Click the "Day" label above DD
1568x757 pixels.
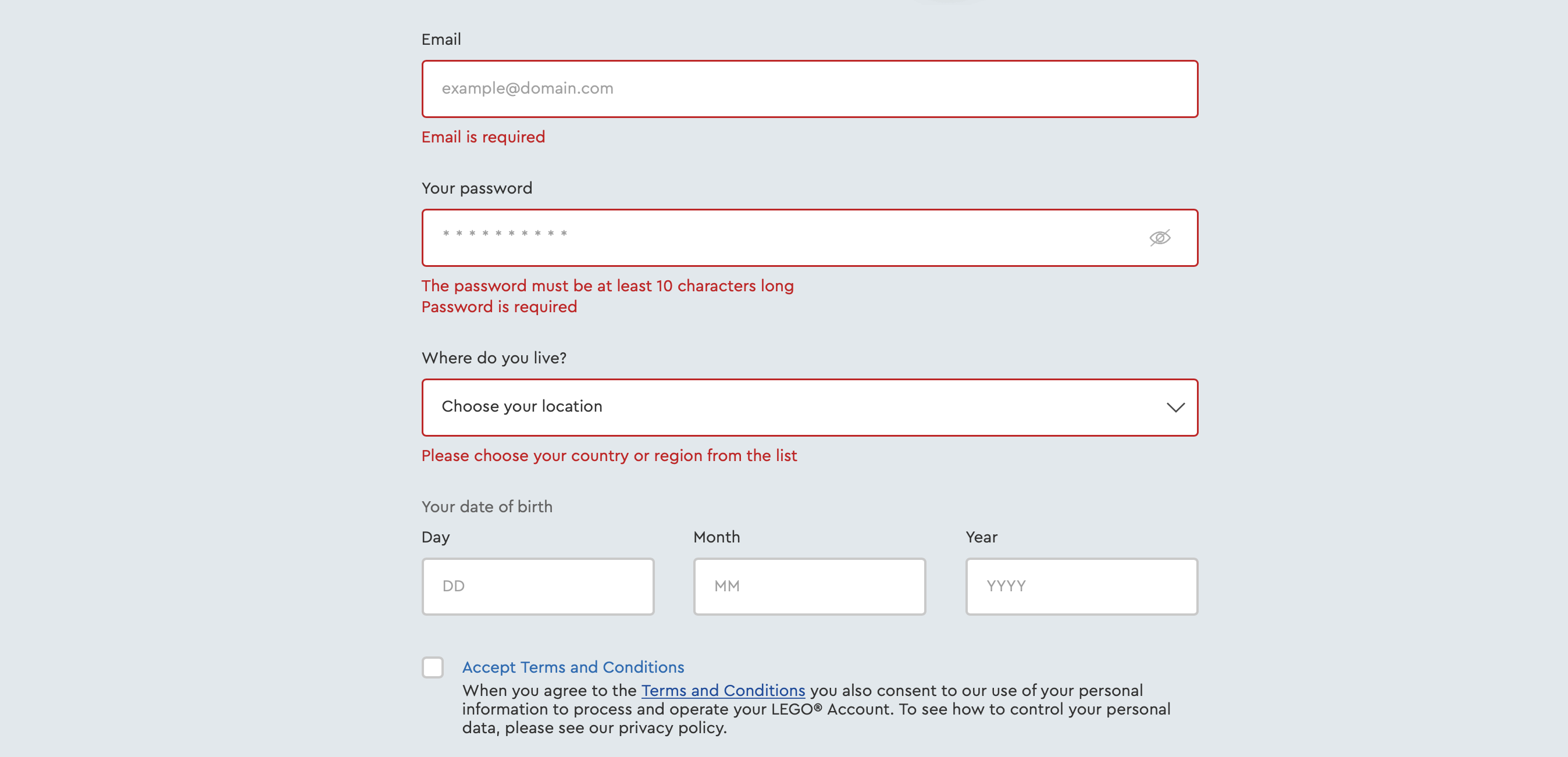point(435,537)
